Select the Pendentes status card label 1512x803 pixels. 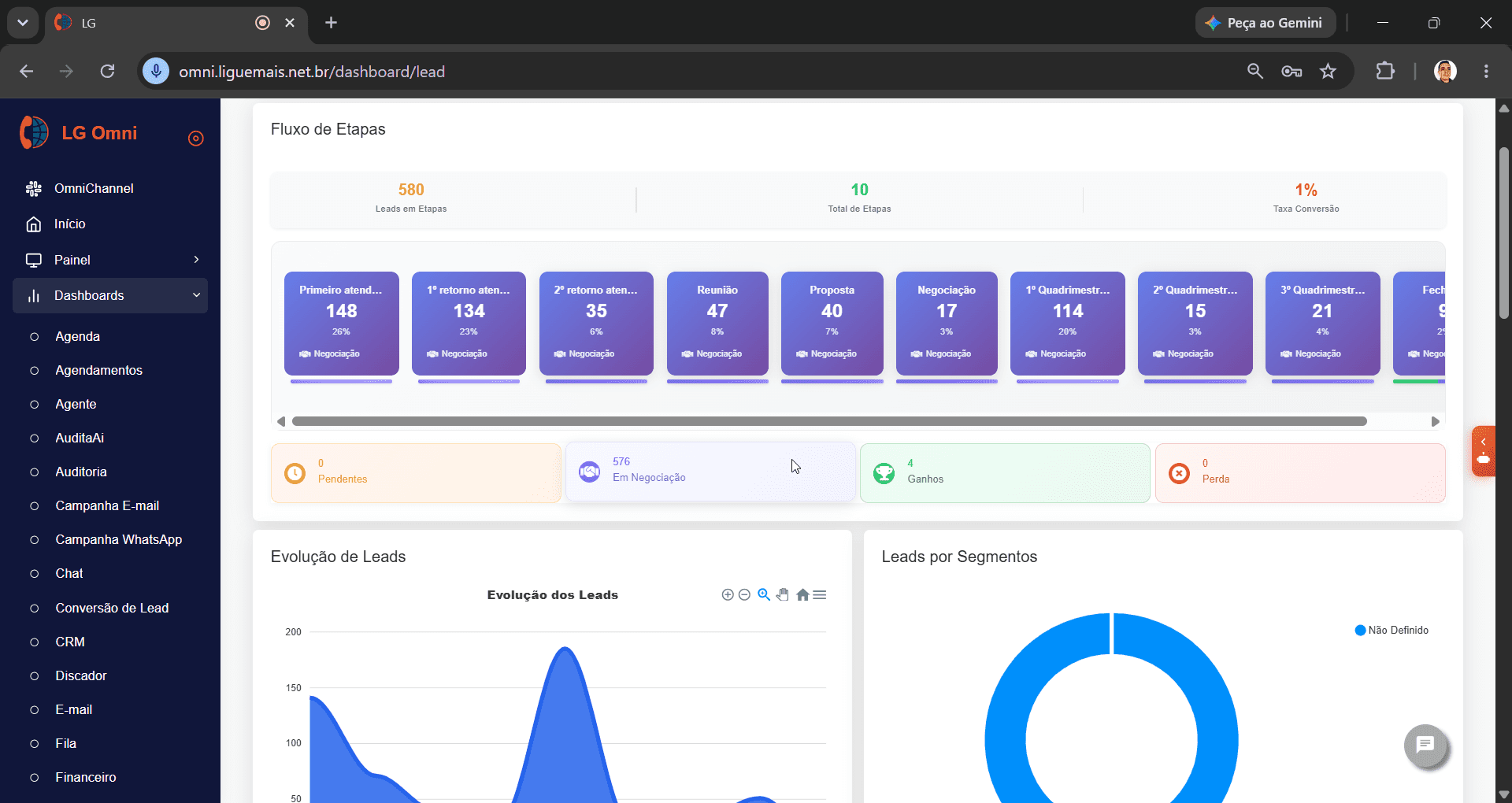click(x=343, y=479)
